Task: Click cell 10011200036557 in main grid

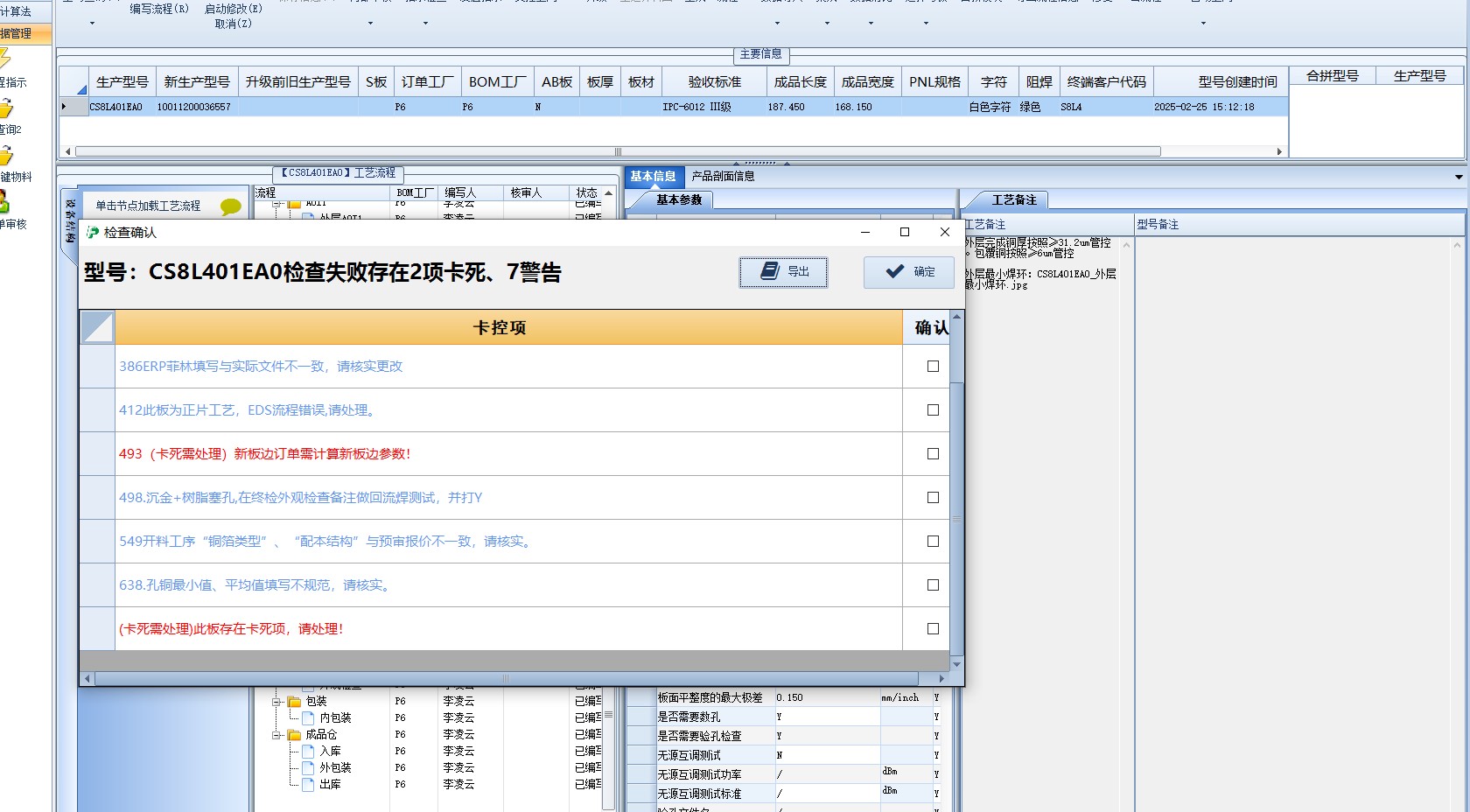Action: pyautogui.click(x=197, y=107)
